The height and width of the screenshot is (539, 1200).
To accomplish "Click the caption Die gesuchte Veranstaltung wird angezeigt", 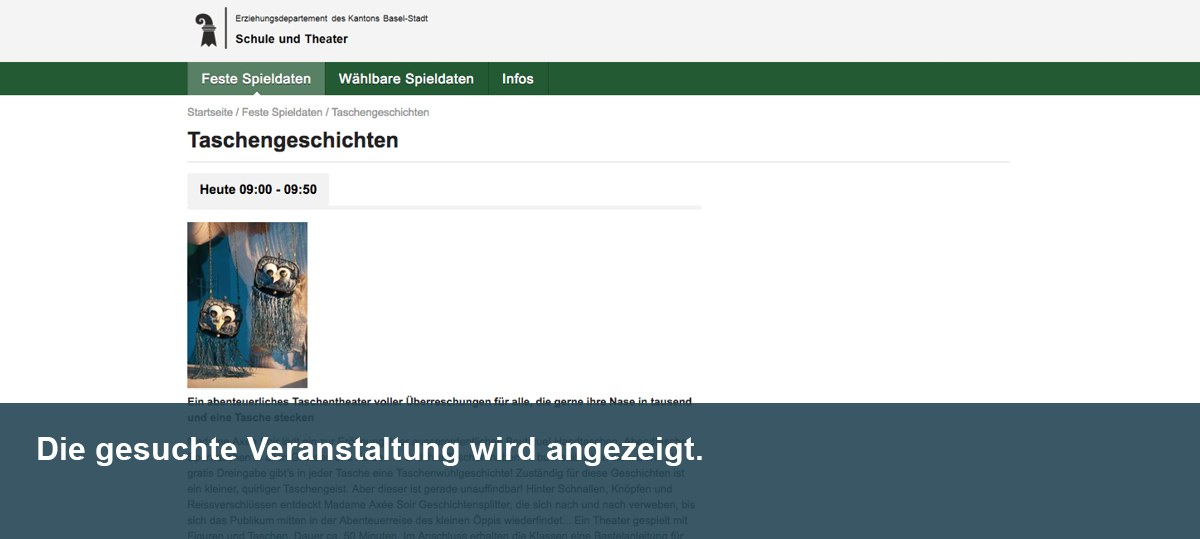I will (370, 449).
